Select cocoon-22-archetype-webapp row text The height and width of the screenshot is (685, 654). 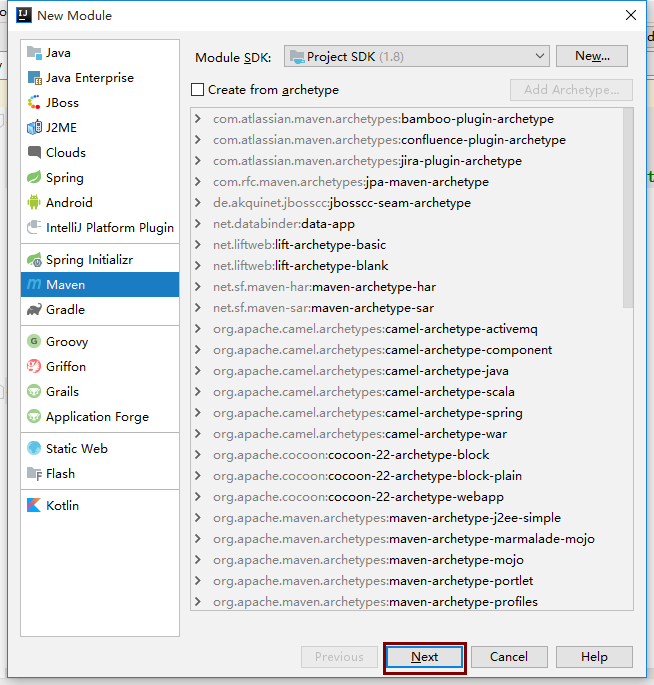coord(358,497)
